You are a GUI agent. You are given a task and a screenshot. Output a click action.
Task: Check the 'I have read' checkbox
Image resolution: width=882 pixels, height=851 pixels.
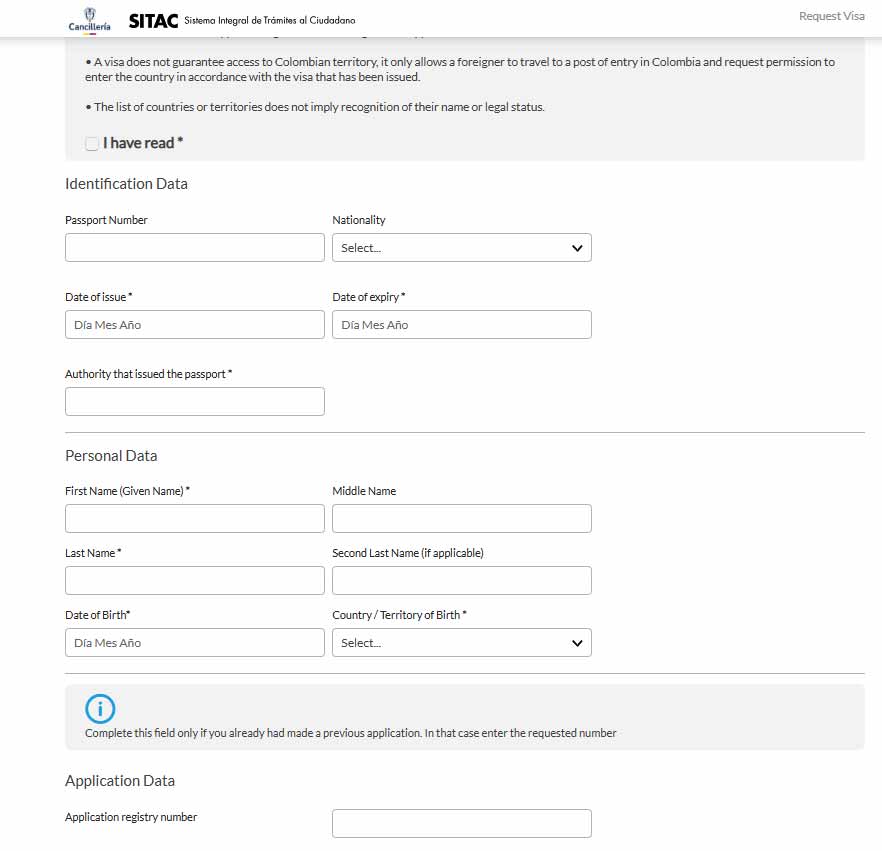(x=92, y=143)
